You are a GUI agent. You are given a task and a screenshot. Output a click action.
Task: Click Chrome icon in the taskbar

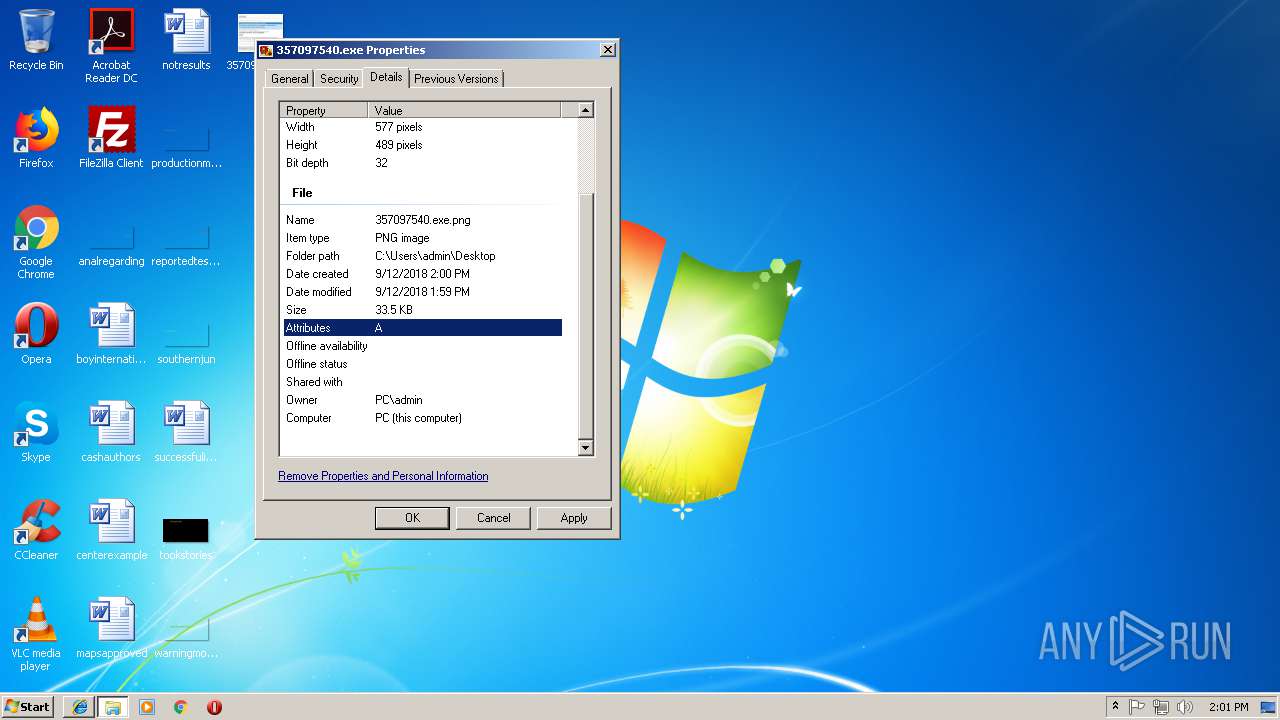(x=181, y=707)
